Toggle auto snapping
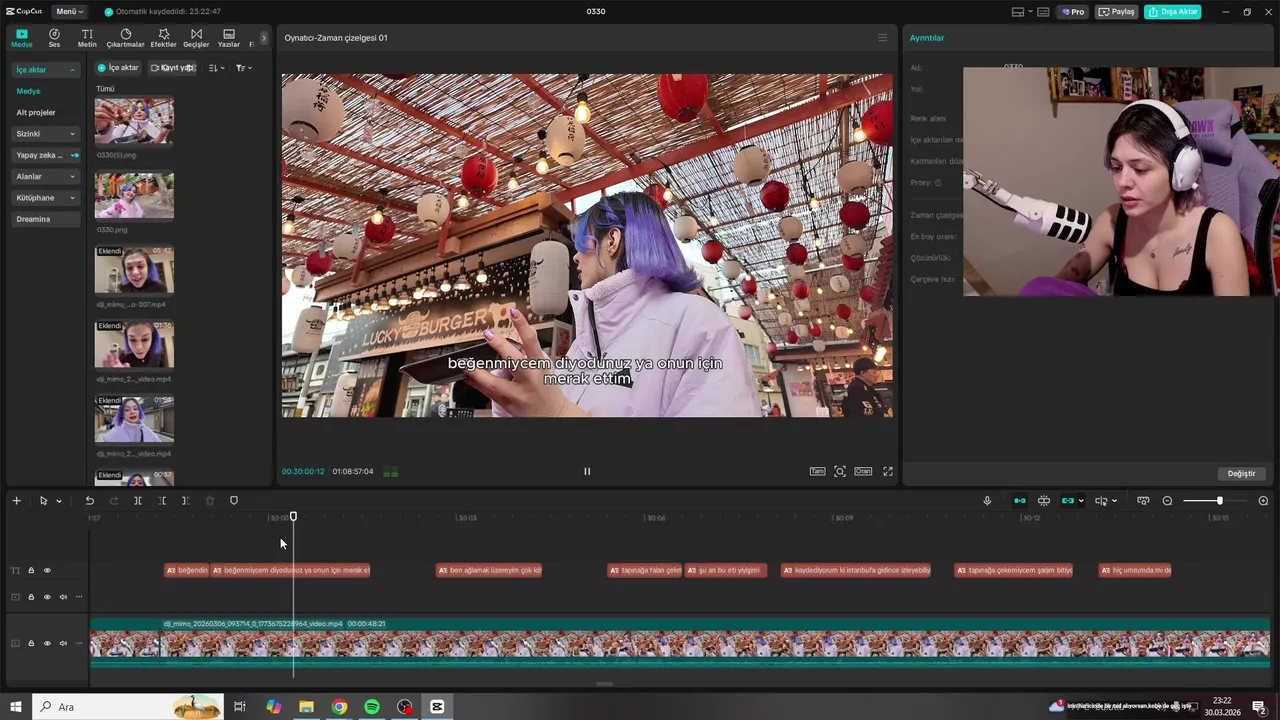 point(1044,501)
